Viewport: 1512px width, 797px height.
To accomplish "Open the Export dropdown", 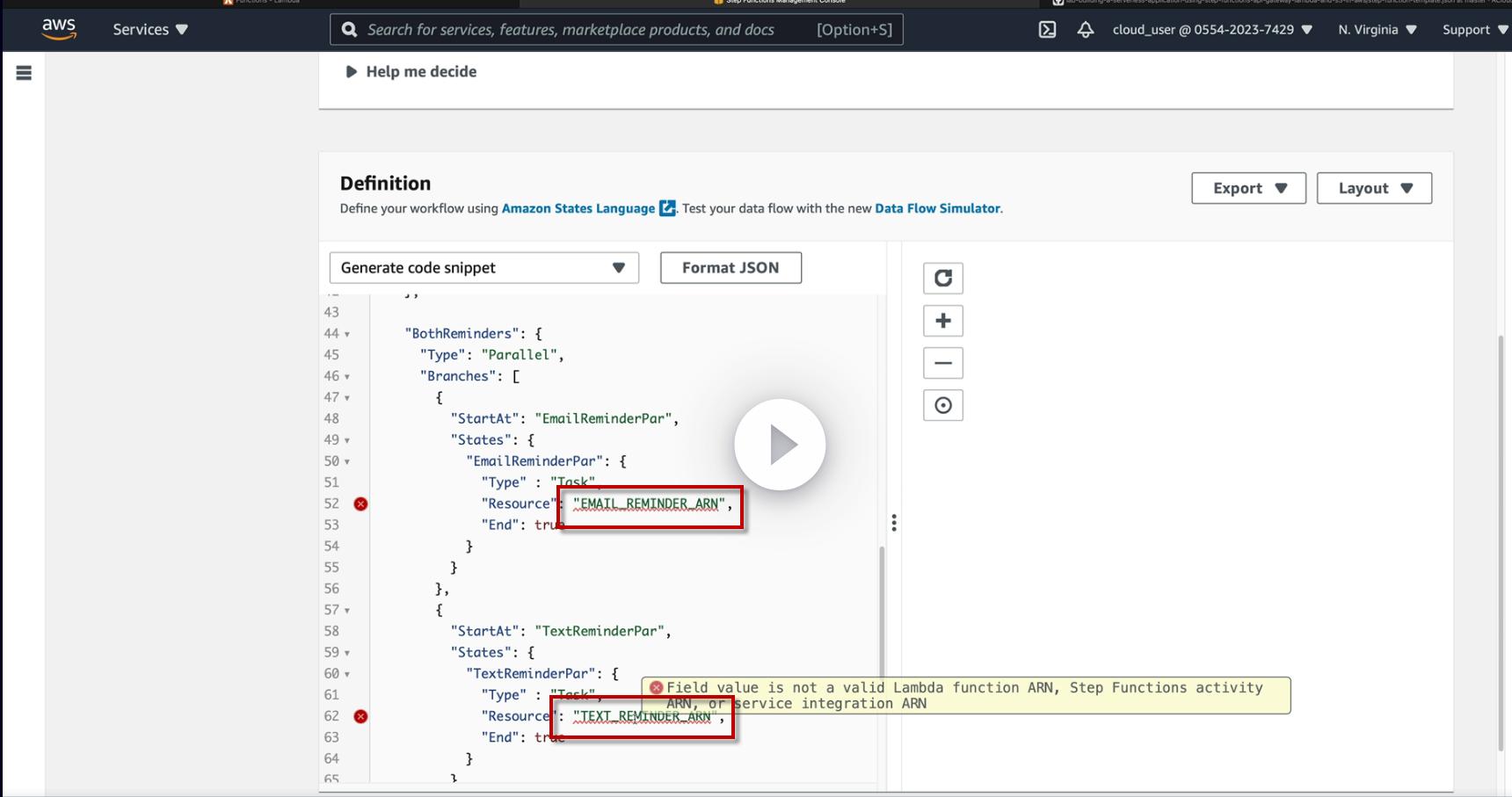I will [x=1248, y=188].
